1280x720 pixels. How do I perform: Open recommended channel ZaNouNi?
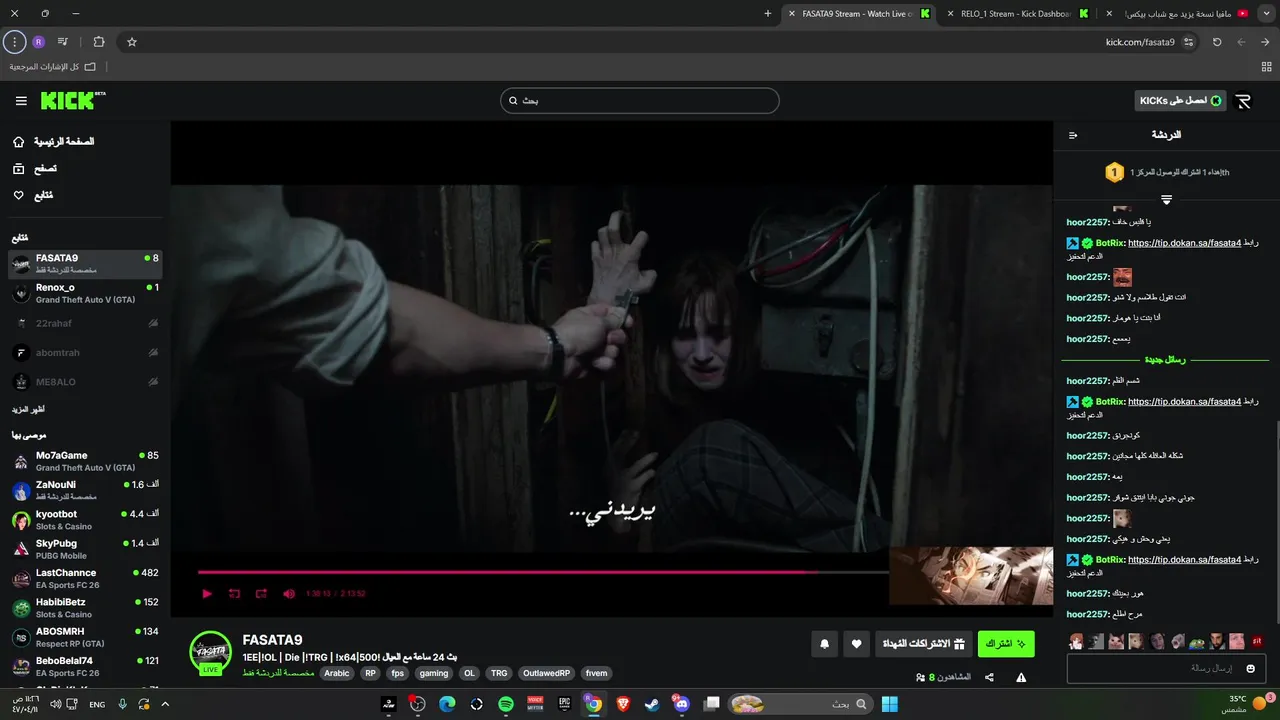[x=85, y=490]
